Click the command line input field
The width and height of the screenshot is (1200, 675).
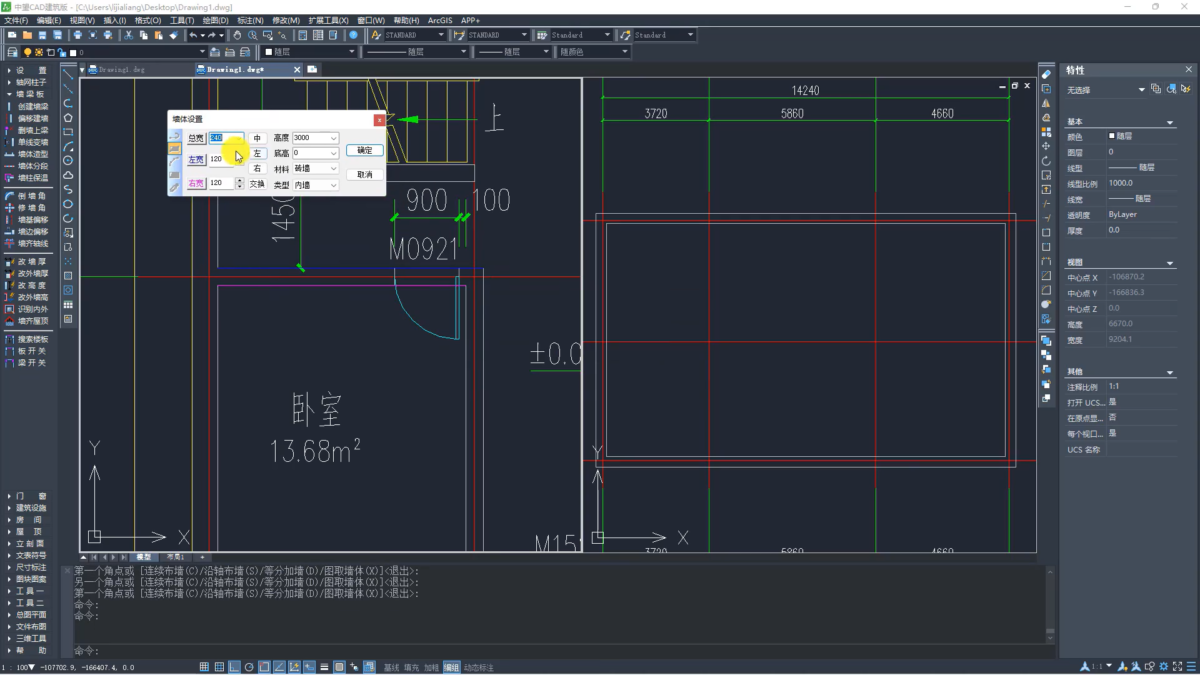tap(560, 651)
